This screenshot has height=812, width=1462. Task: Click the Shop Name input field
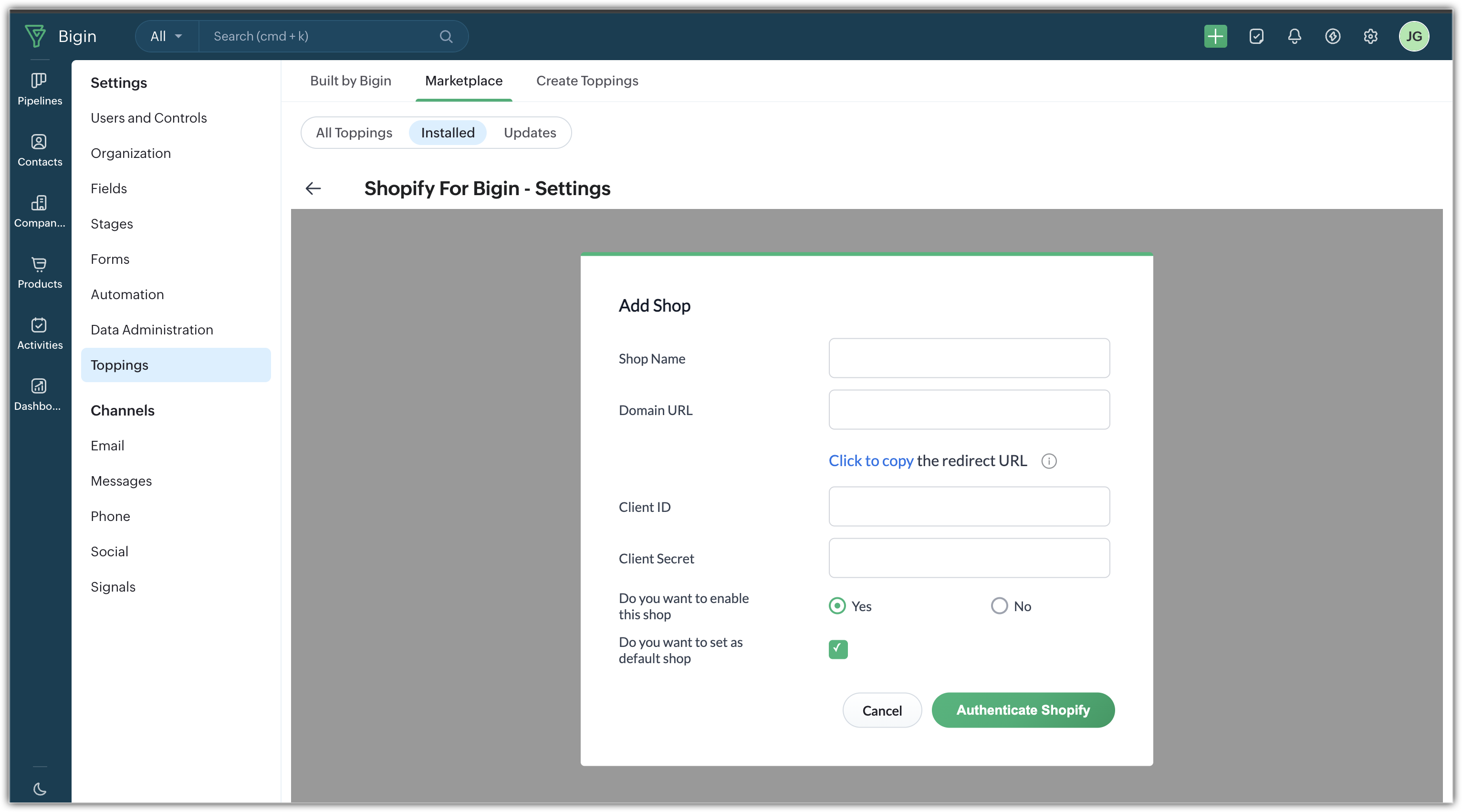click(x=969, y=358)
